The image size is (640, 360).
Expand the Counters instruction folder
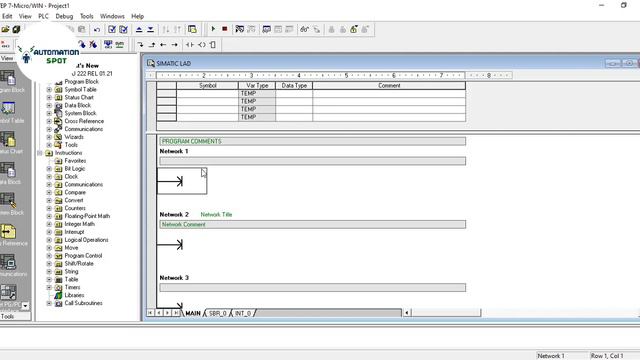49,208
